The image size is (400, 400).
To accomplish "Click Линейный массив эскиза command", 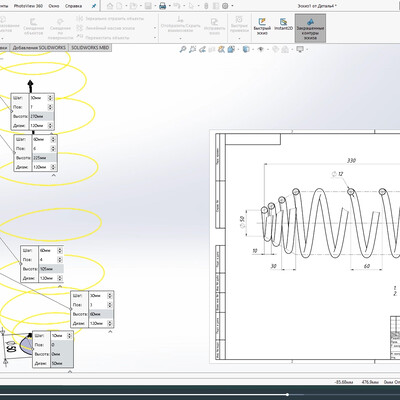I will [106, 28].
